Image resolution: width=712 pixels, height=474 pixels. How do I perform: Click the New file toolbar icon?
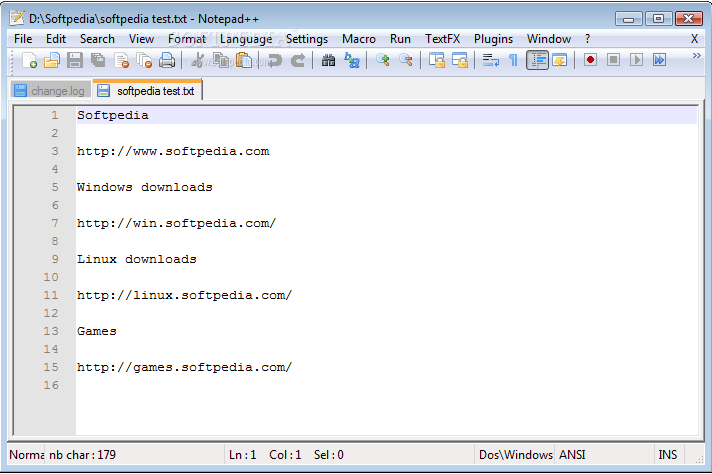[x=30, y=60]
